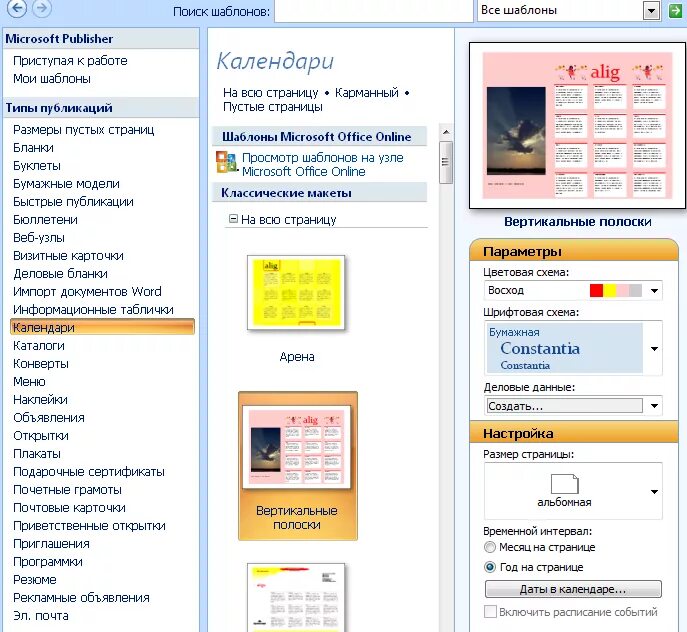
Task: Jump to 'На всю страницу' top link
Action: pyautogui.click(x=270, y=92)
